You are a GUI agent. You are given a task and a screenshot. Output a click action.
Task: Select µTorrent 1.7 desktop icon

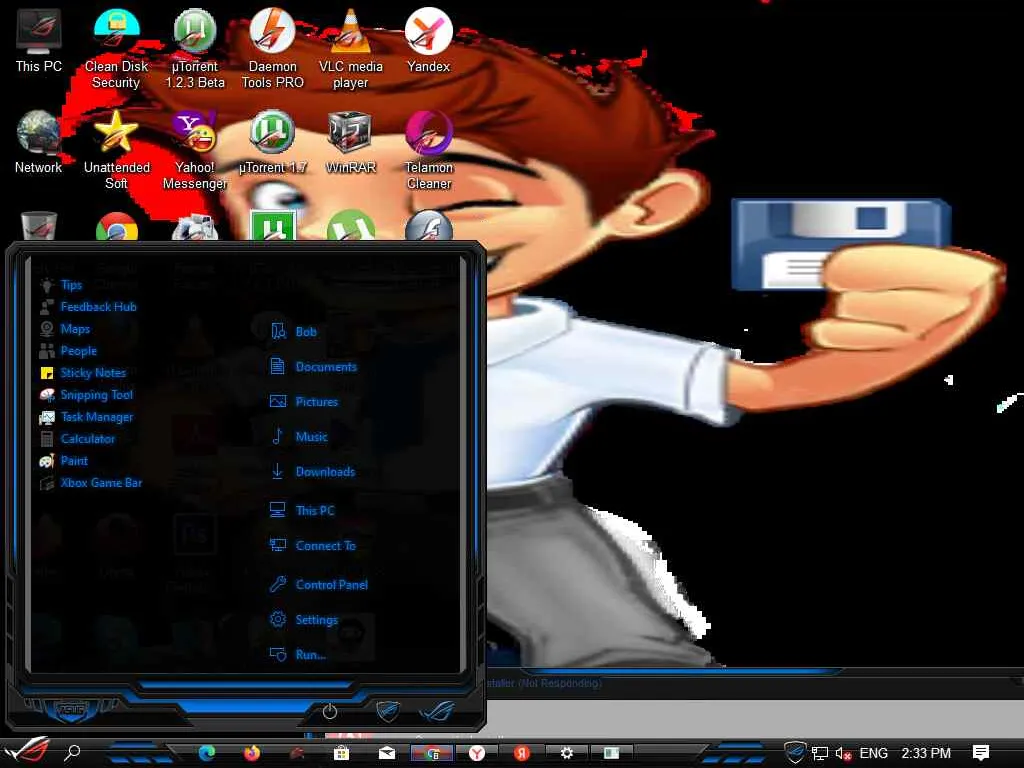272,142
